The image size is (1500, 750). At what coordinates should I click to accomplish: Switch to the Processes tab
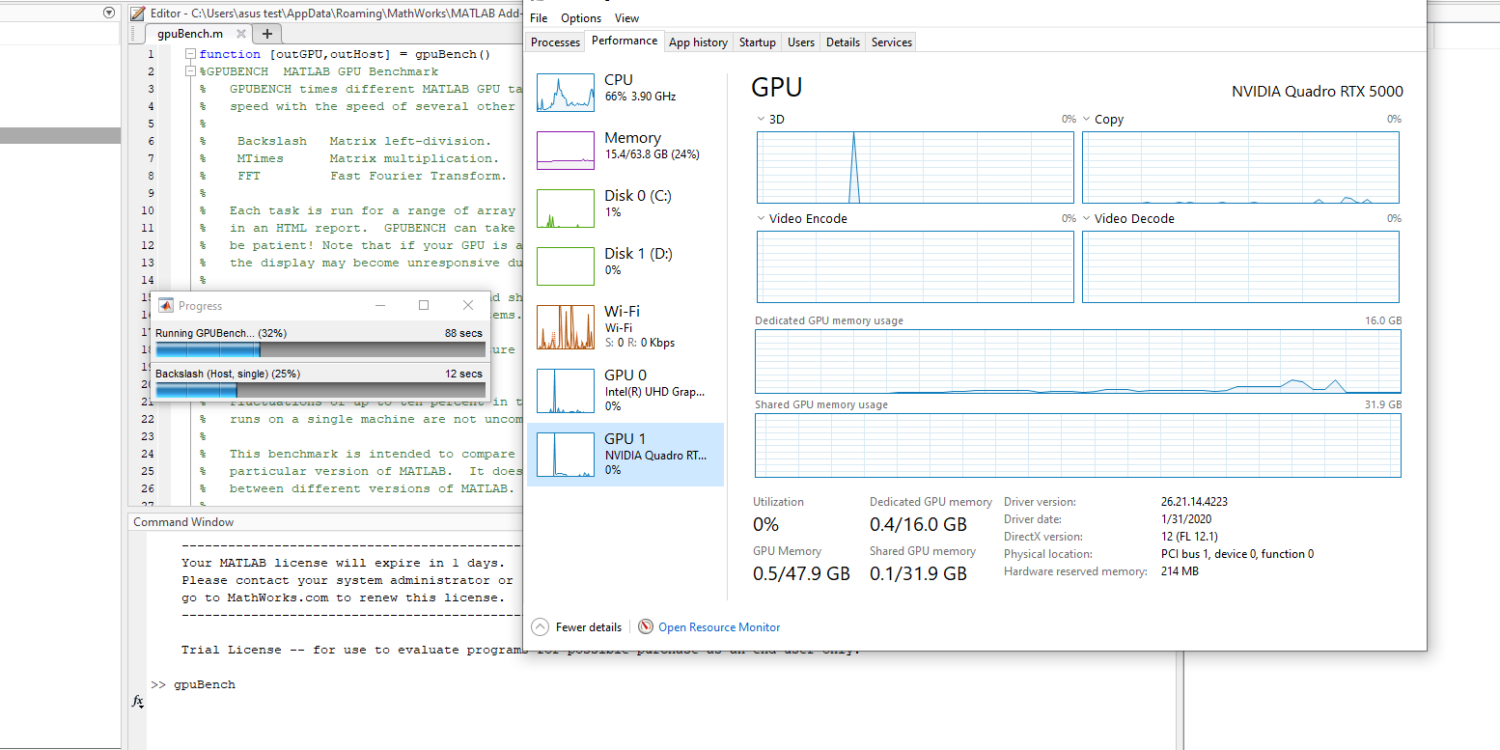pos(555,42)
